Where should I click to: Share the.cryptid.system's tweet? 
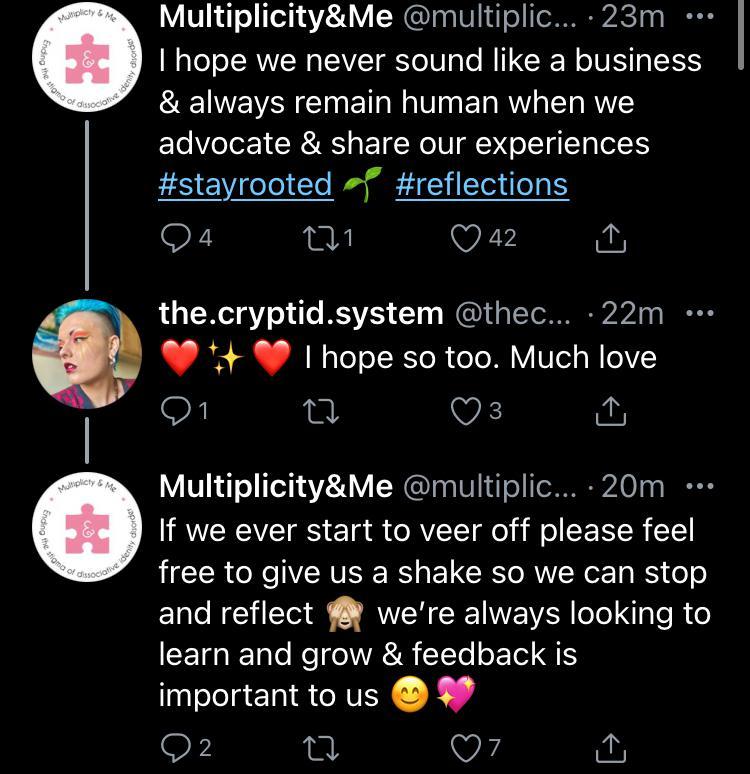[610, 412]
